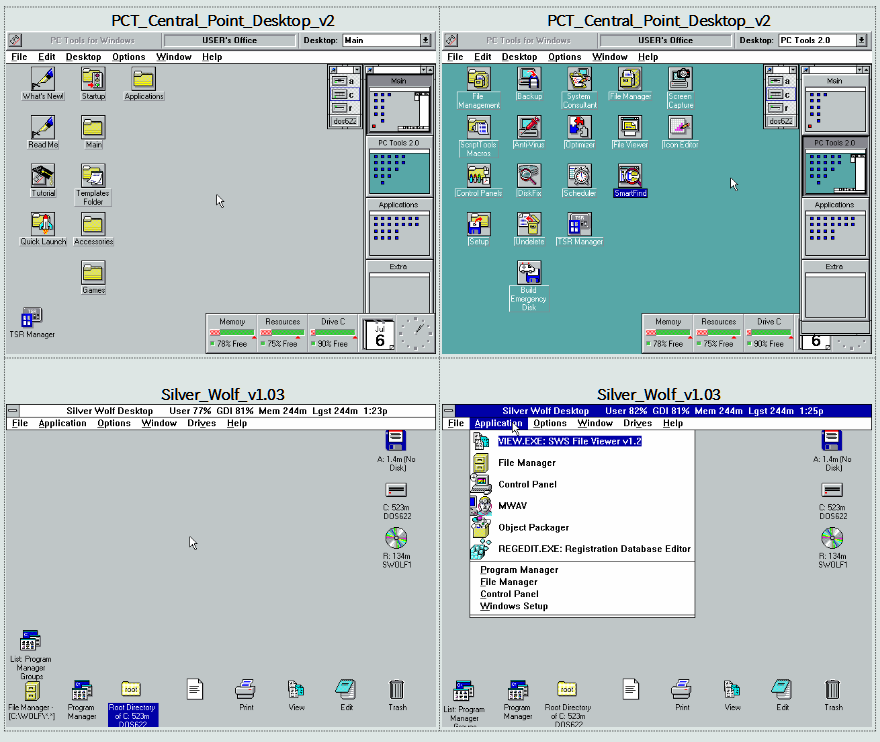Choose Program Manager text entry in Application menu
The image size is (880, 742).
[582, 570]
